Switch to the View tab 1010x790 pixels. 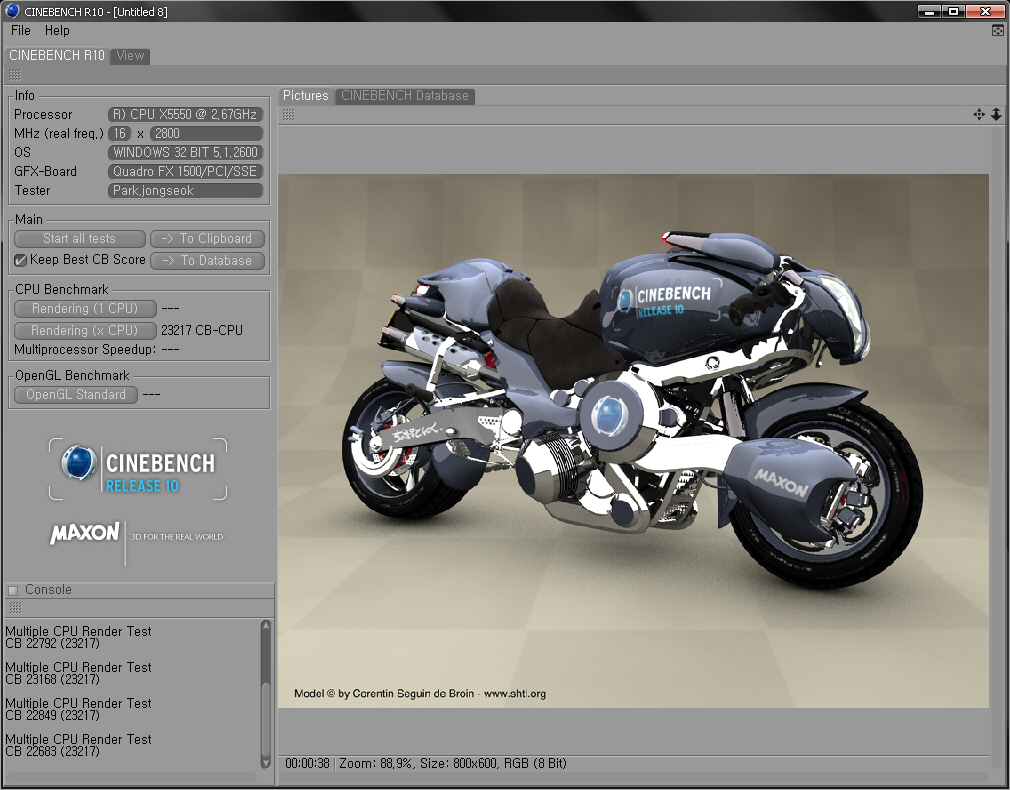tap(130, 56)
